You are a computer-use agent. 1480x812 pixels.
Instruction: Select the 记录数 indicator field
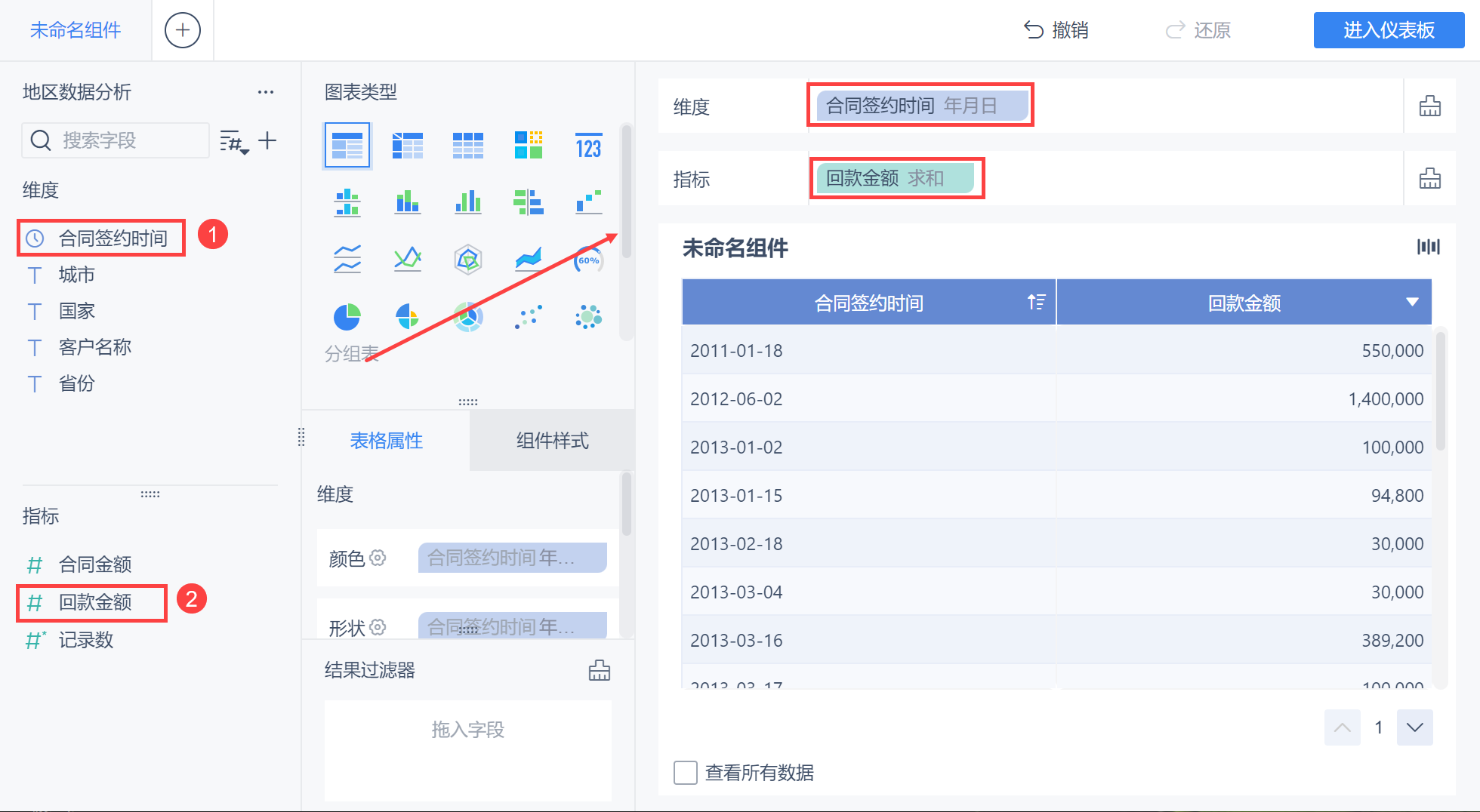(86, 640)
